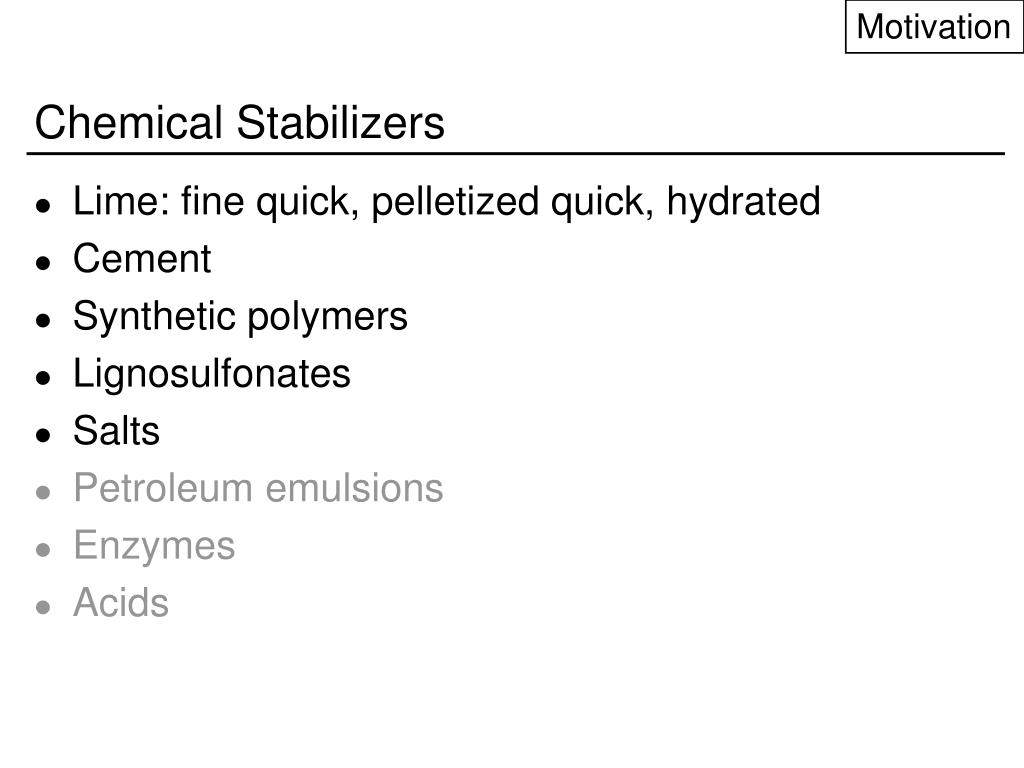Viewport: 1024px width, 768px height.
Task: Click the Salts bullet item
Action: click(116, 431)
